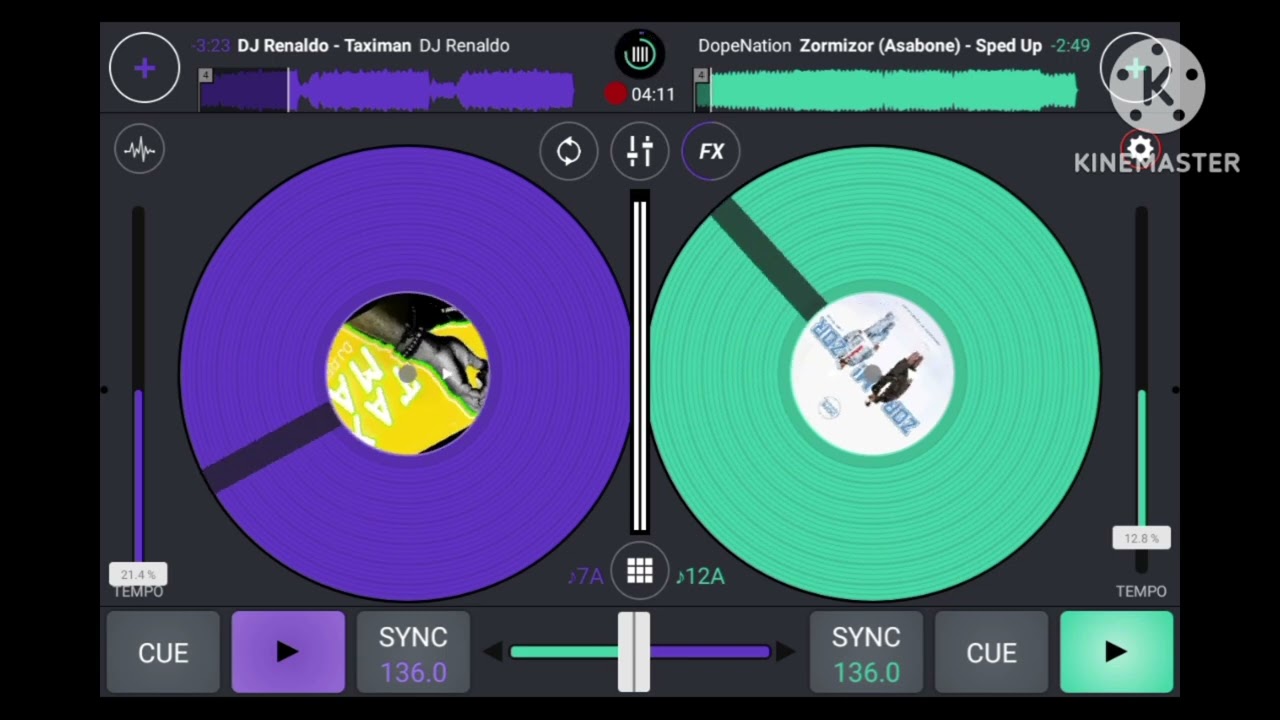Image resolution: width=1280 pixels, height=720 pixels.
Task: Click the right tempo handle at 12.8%
Action: coord(1141,538)
